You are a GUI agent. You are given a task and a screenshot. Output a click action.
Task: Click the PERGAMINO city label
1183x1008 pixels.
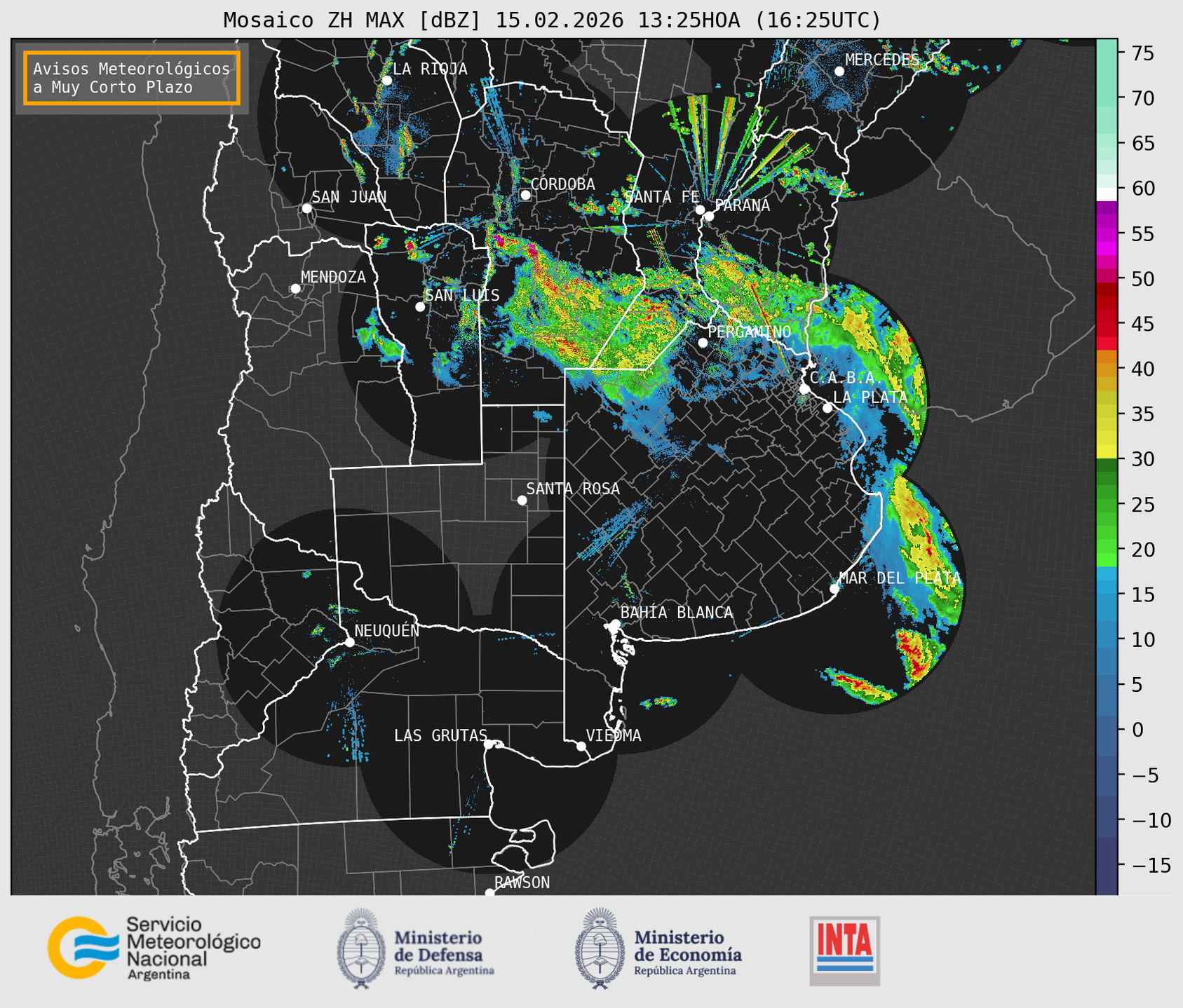[x=750, y=332]
